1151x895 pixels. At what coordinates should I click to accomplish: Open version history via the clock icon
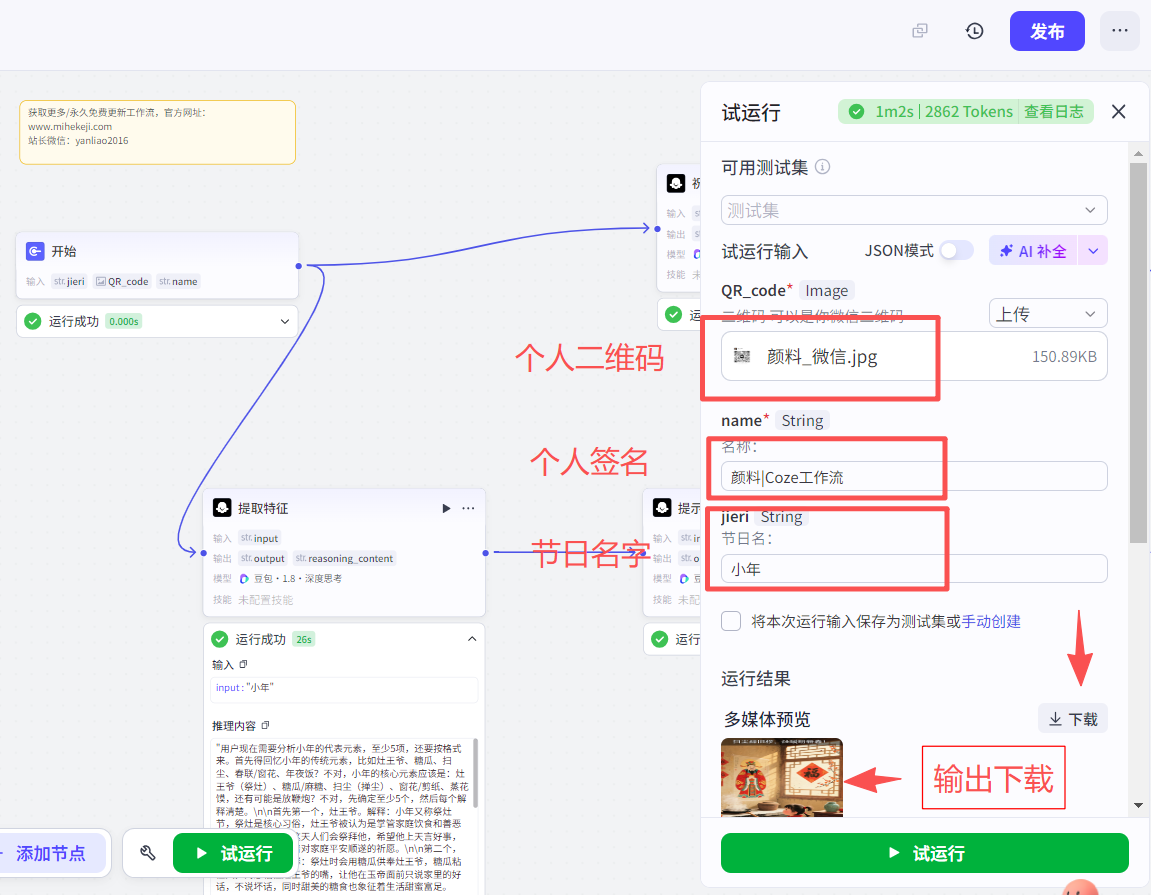973,31
